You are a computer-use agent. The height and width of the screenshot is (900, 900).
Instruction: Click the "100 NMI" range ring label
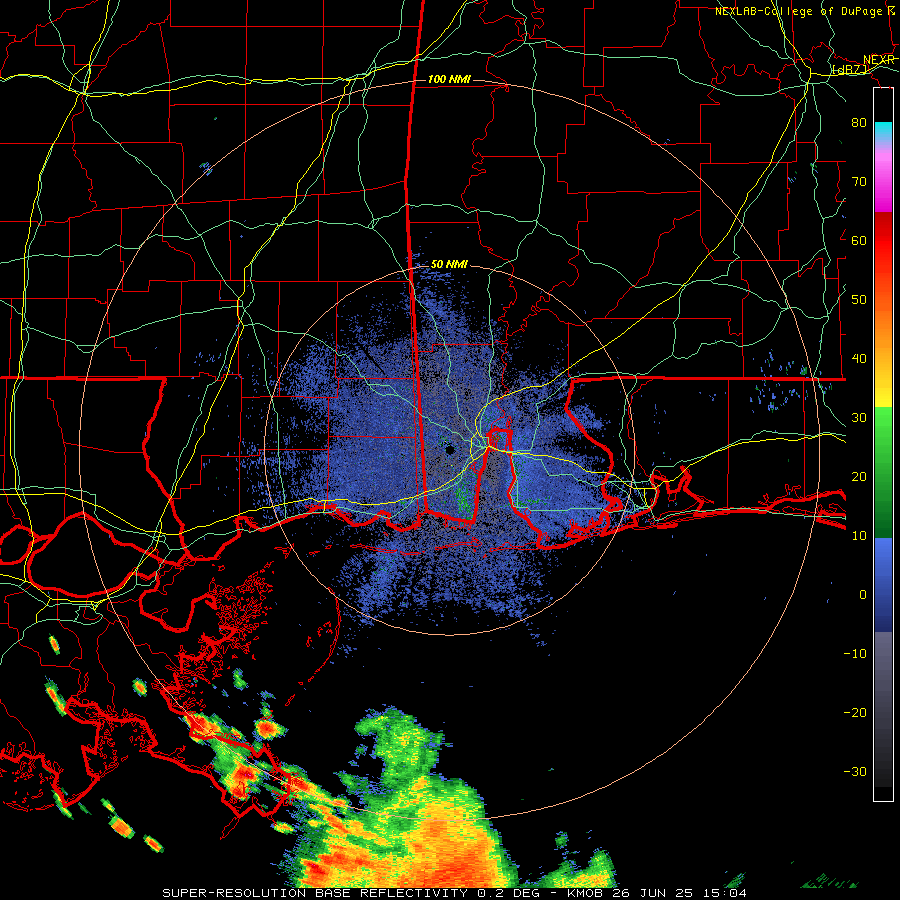coord(449,79)
